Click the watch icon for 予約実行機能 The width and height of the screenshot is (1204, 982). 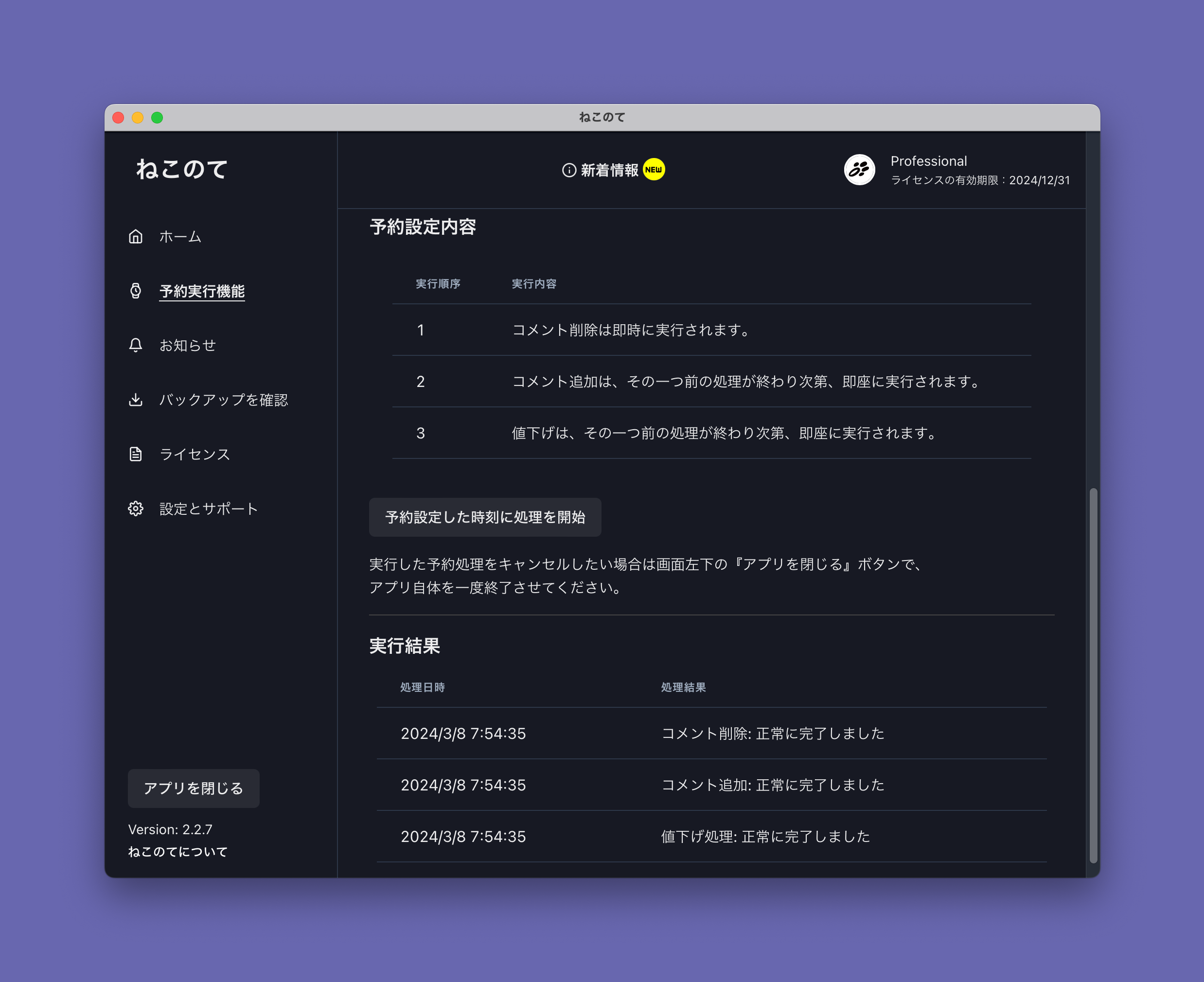point(136,291)
